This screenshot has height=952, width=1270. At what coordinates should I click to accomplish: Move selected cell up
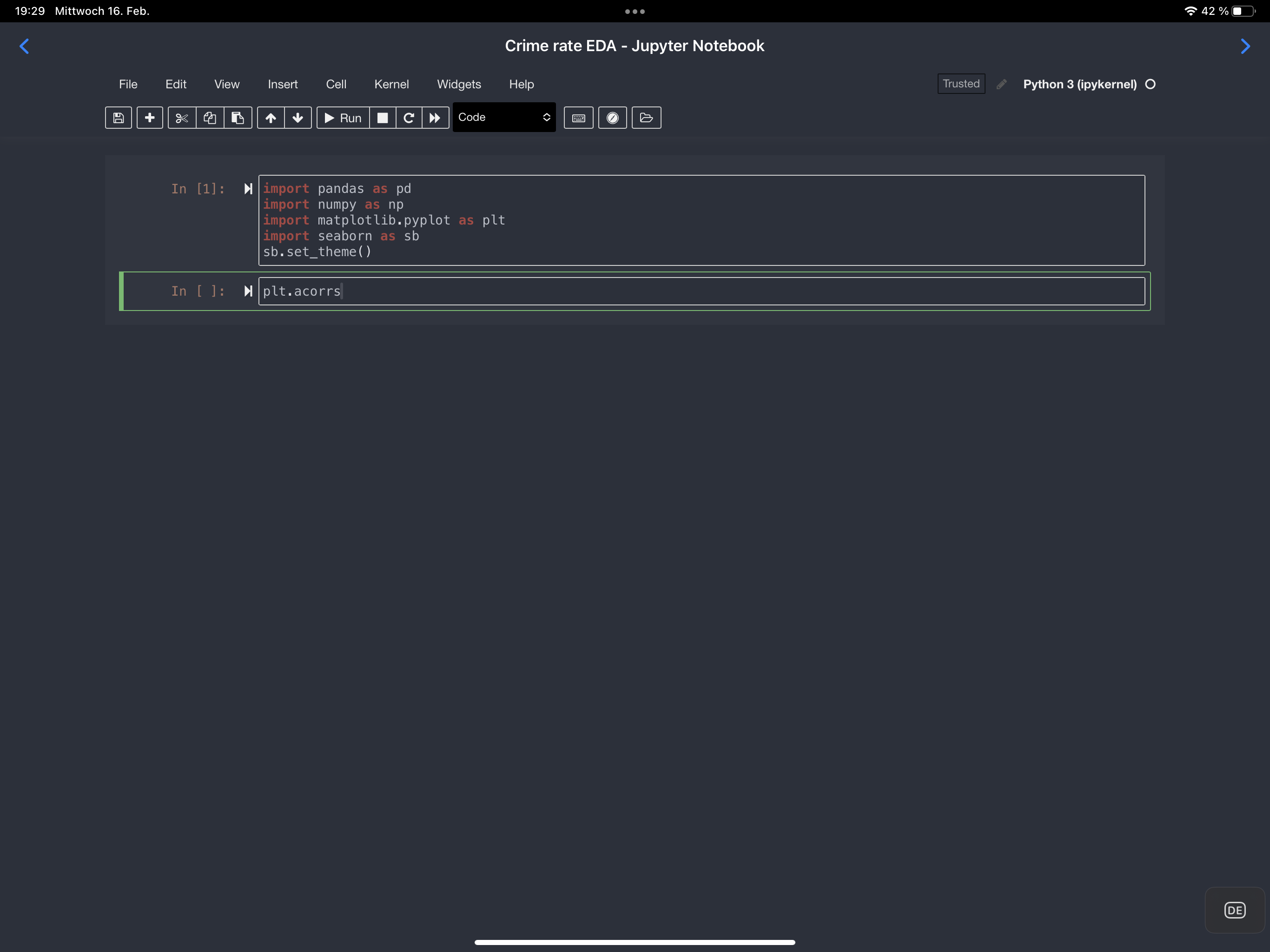(x=271, y=118)
